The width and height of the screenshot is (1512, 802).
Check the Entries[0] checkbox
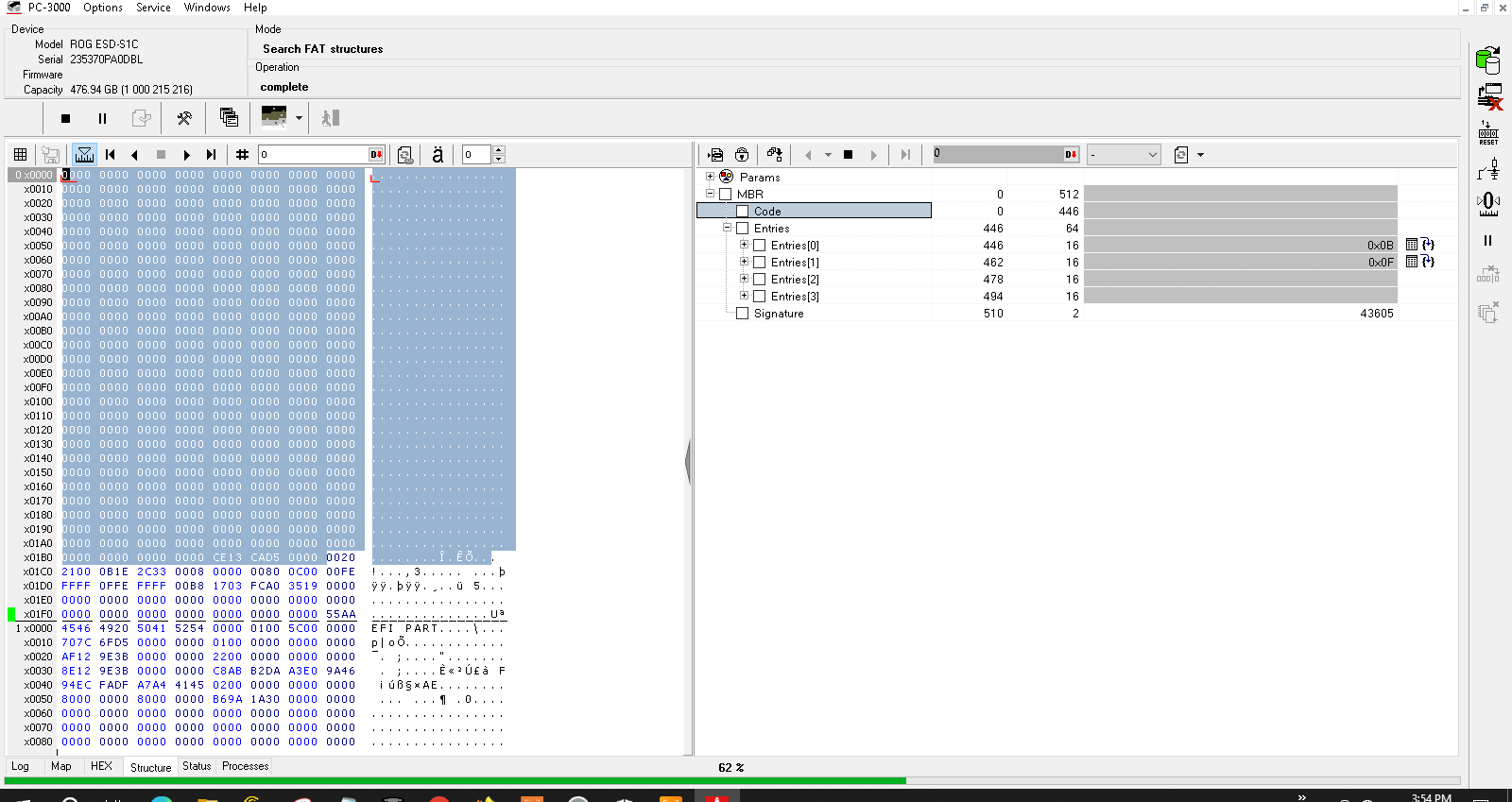click(x=760, y=245)
